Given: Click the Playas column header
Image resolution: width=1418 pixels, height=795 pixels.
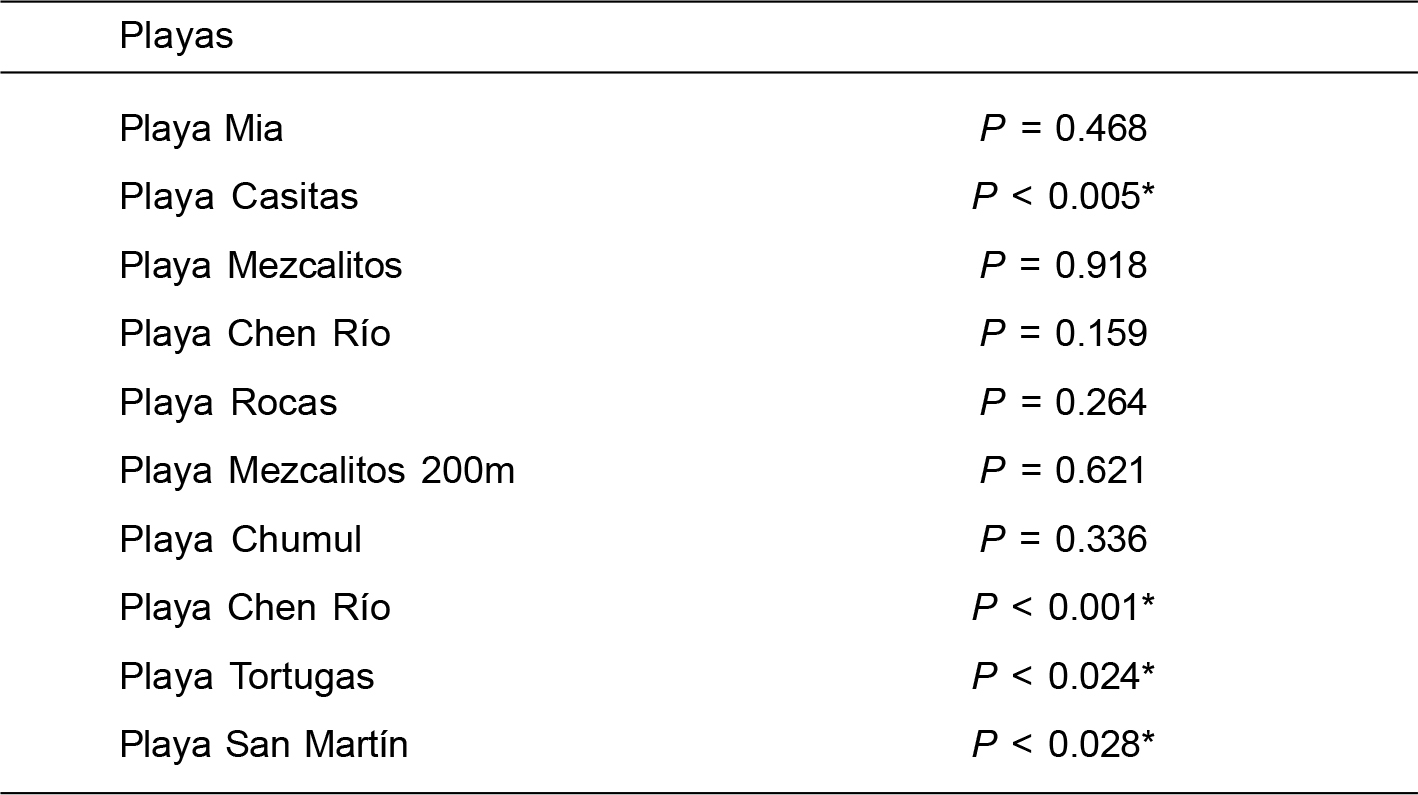Looking at the screenshot, I should 176,37.
